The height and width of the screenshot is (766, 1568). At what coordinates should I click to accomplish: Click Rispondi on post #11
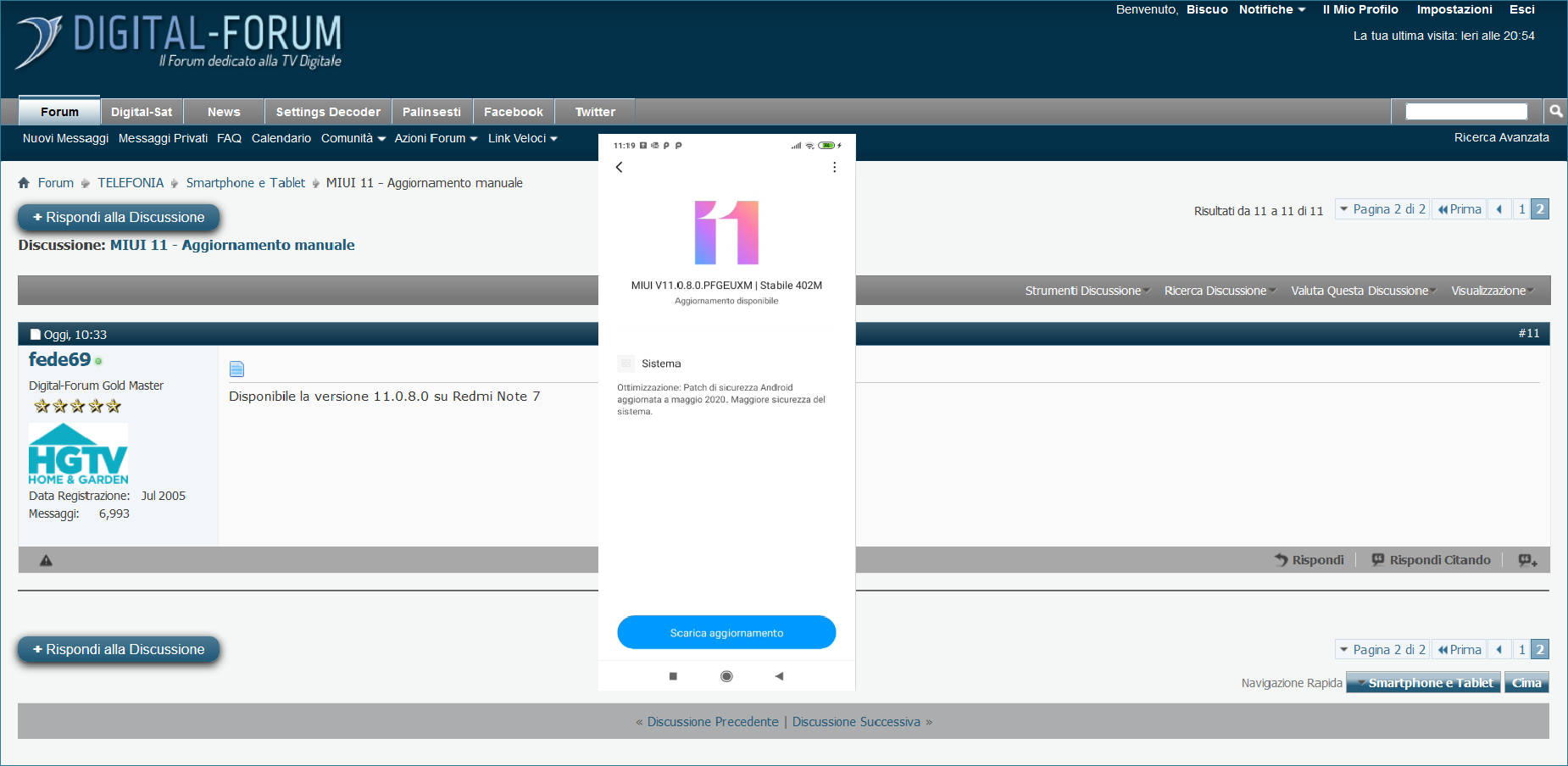(1309, 560)
